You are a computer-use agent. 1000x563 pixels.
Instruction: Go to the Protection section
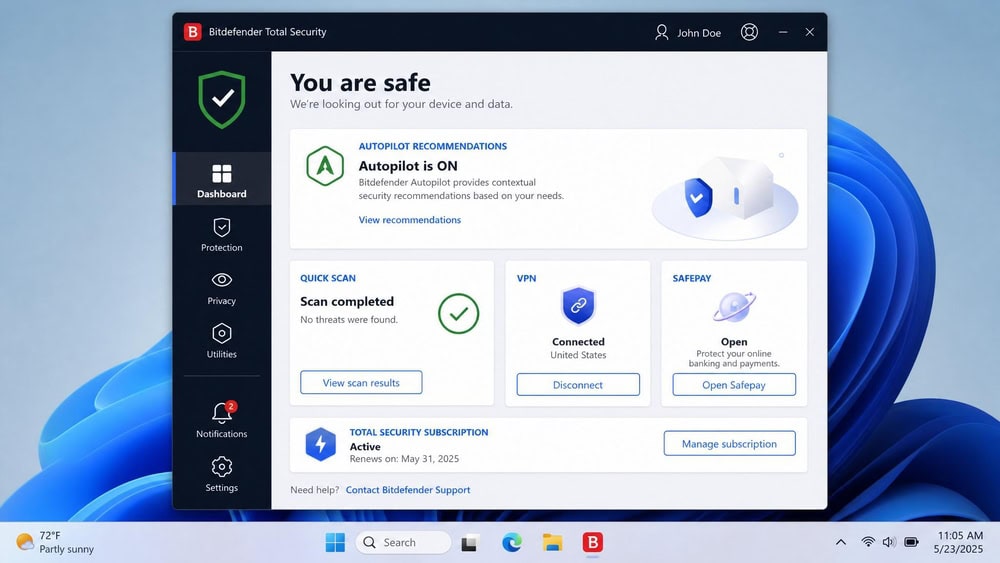[222, 234]
